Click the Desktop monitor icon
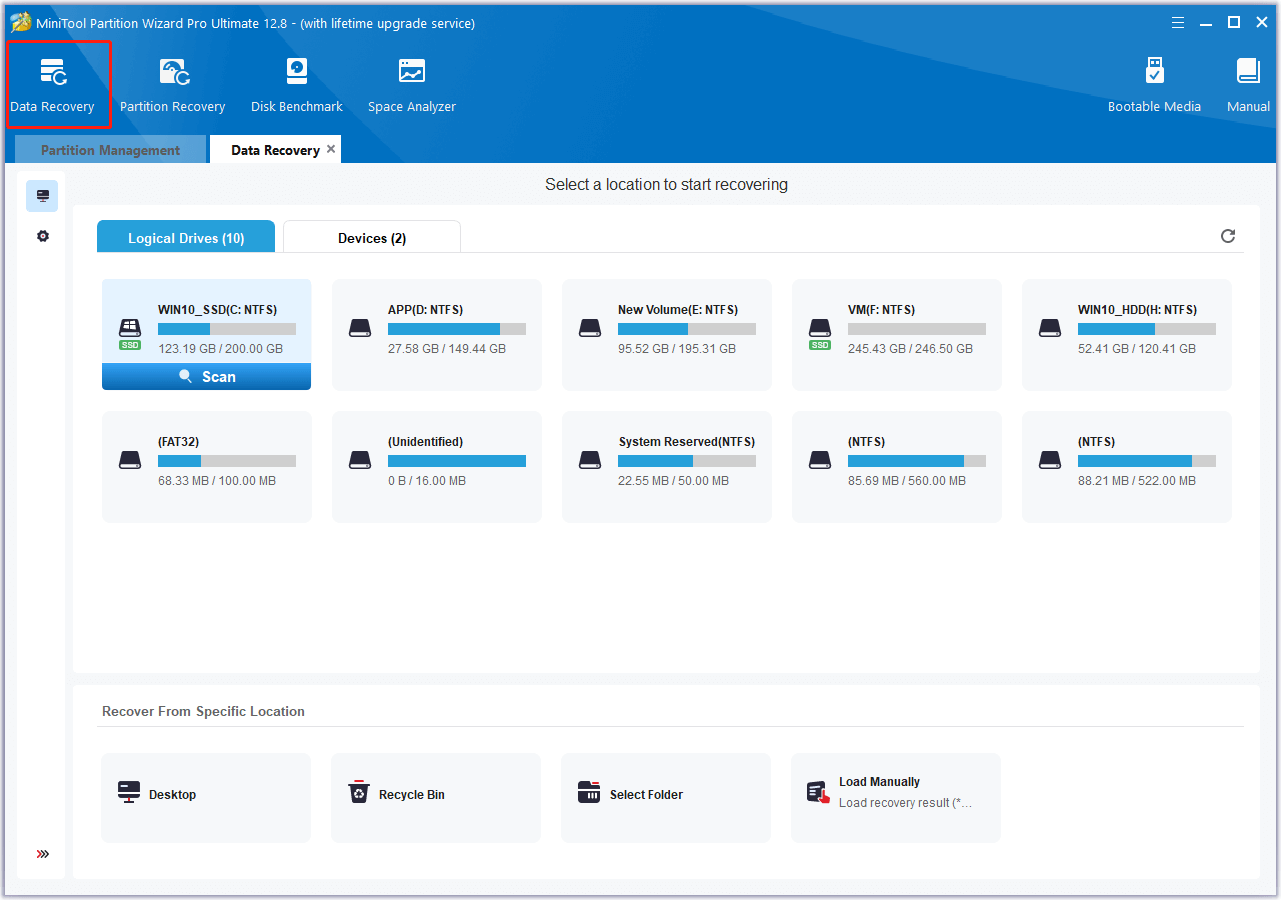1281x900 pixels. coord(129,793)
